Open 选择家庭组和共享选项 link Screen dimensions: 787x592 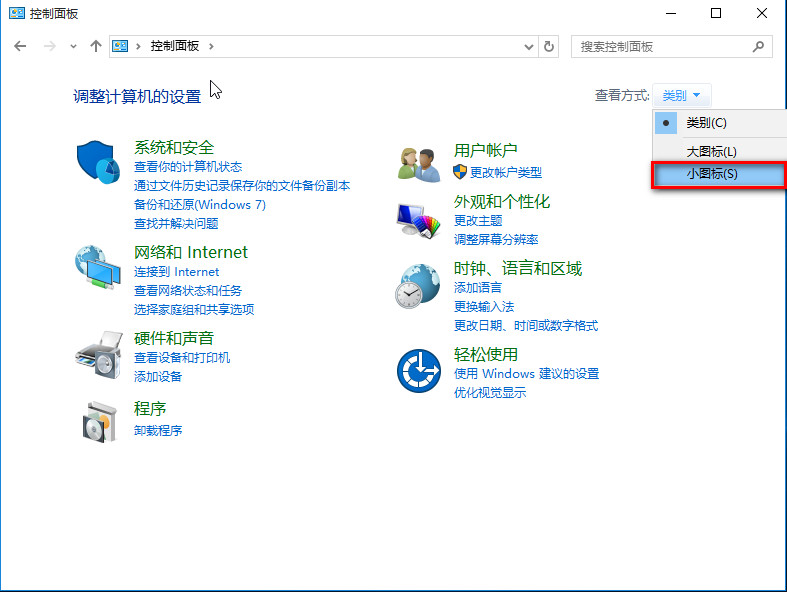tap(194, 309)
